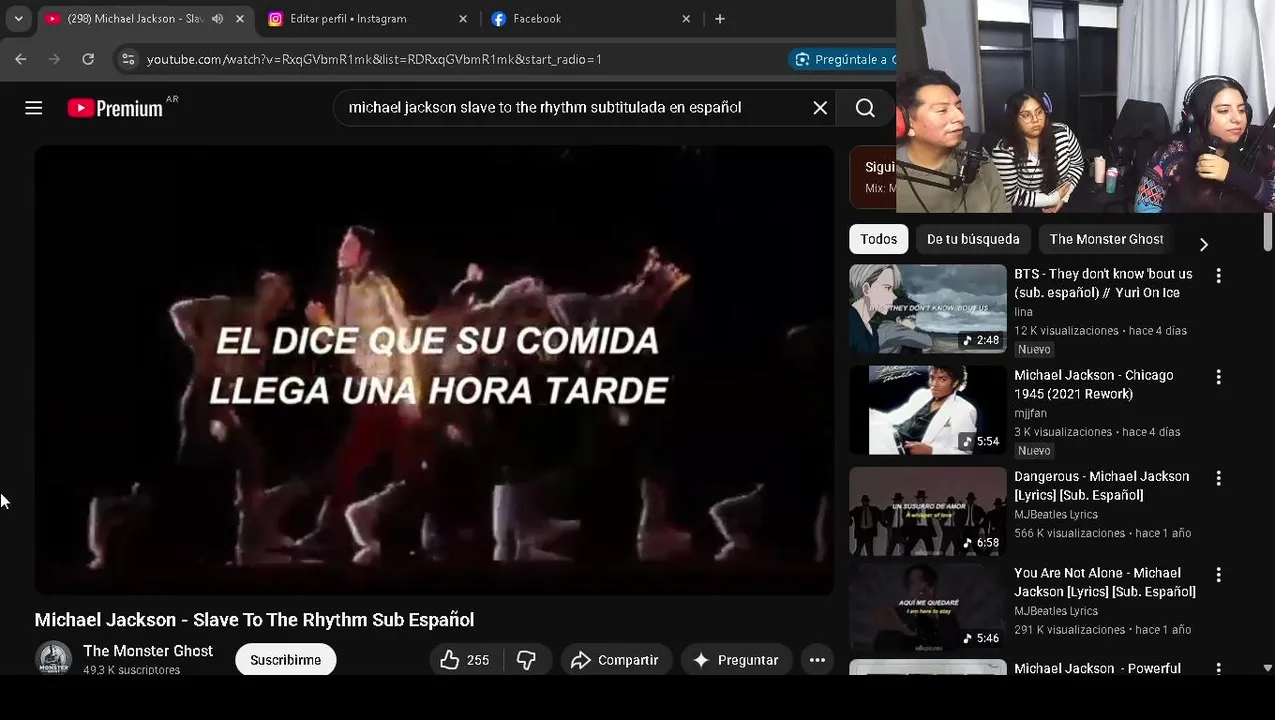1275x720 pixels.
Task: Open the tab search dropdown arrow
Action: [x=18, y=19]
